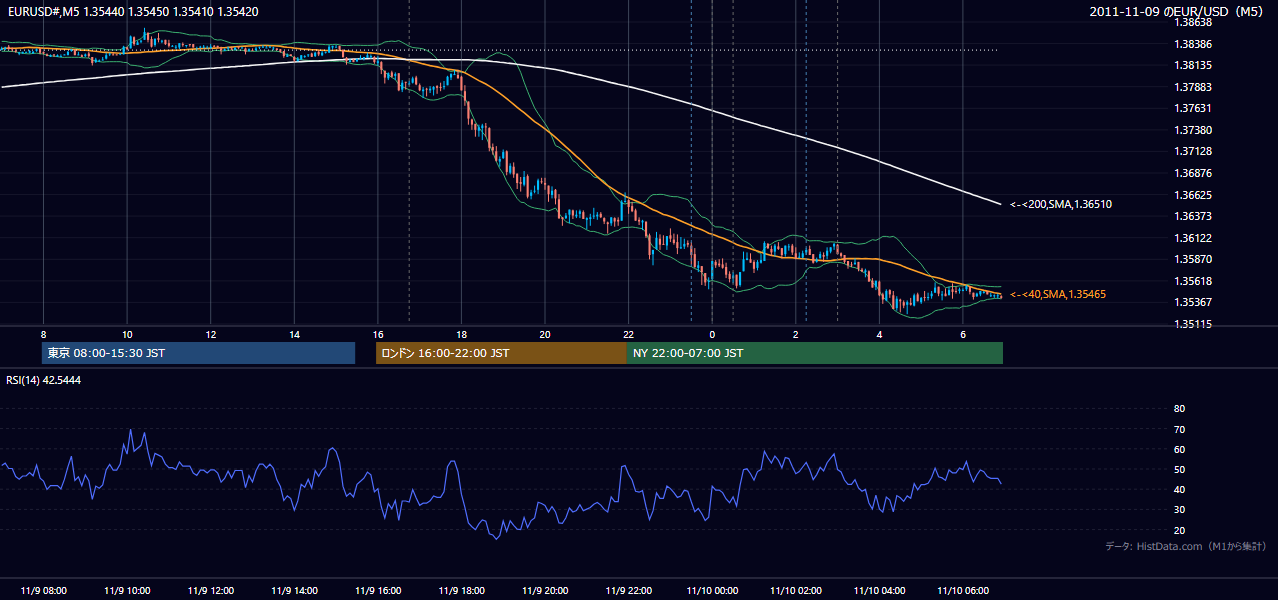Click the RSI 40 level label

(1179, 489)
